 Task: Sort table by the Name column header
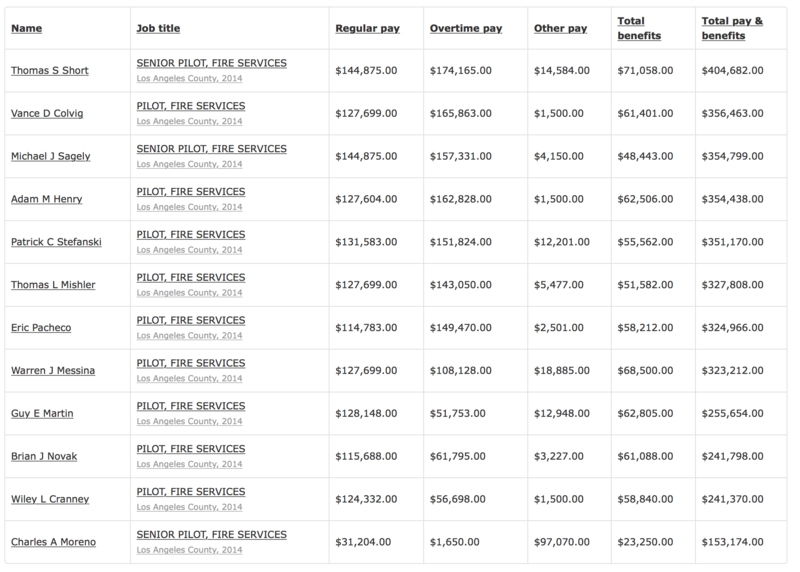(24, 28)
